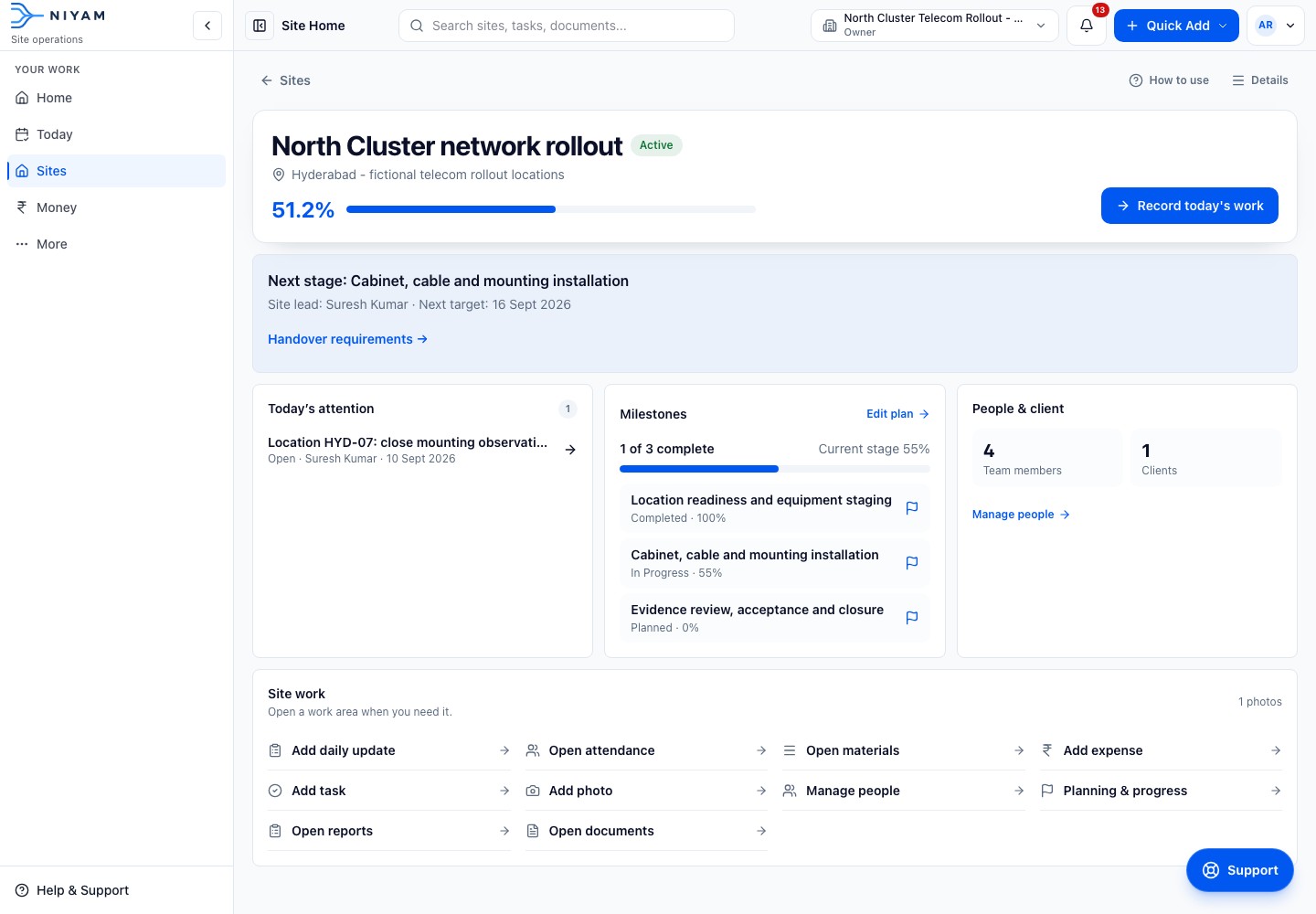This screenshot has height=914, width=1316.
Task: Toggle the panel layout icon beside Site Home
Action: point(260,26)
